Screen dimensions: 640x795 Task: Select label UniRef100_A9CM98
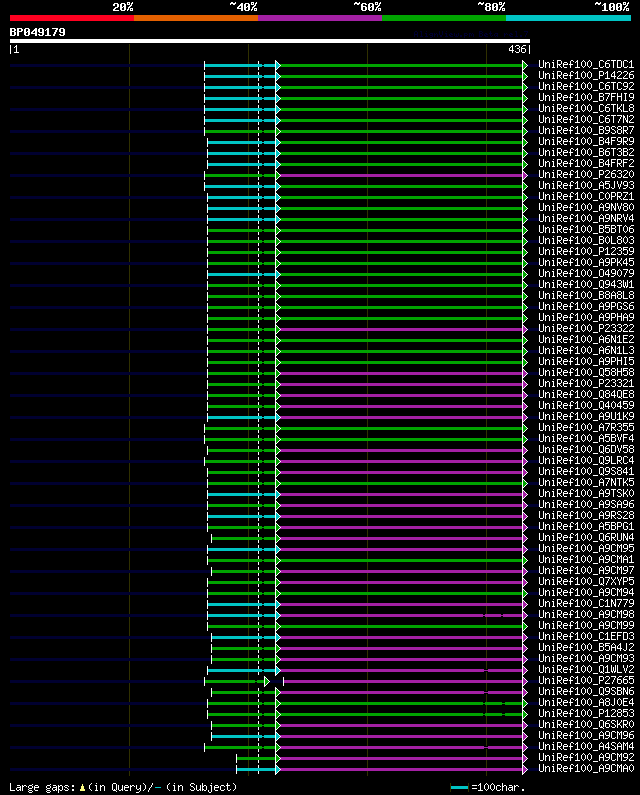coord(586,615)
